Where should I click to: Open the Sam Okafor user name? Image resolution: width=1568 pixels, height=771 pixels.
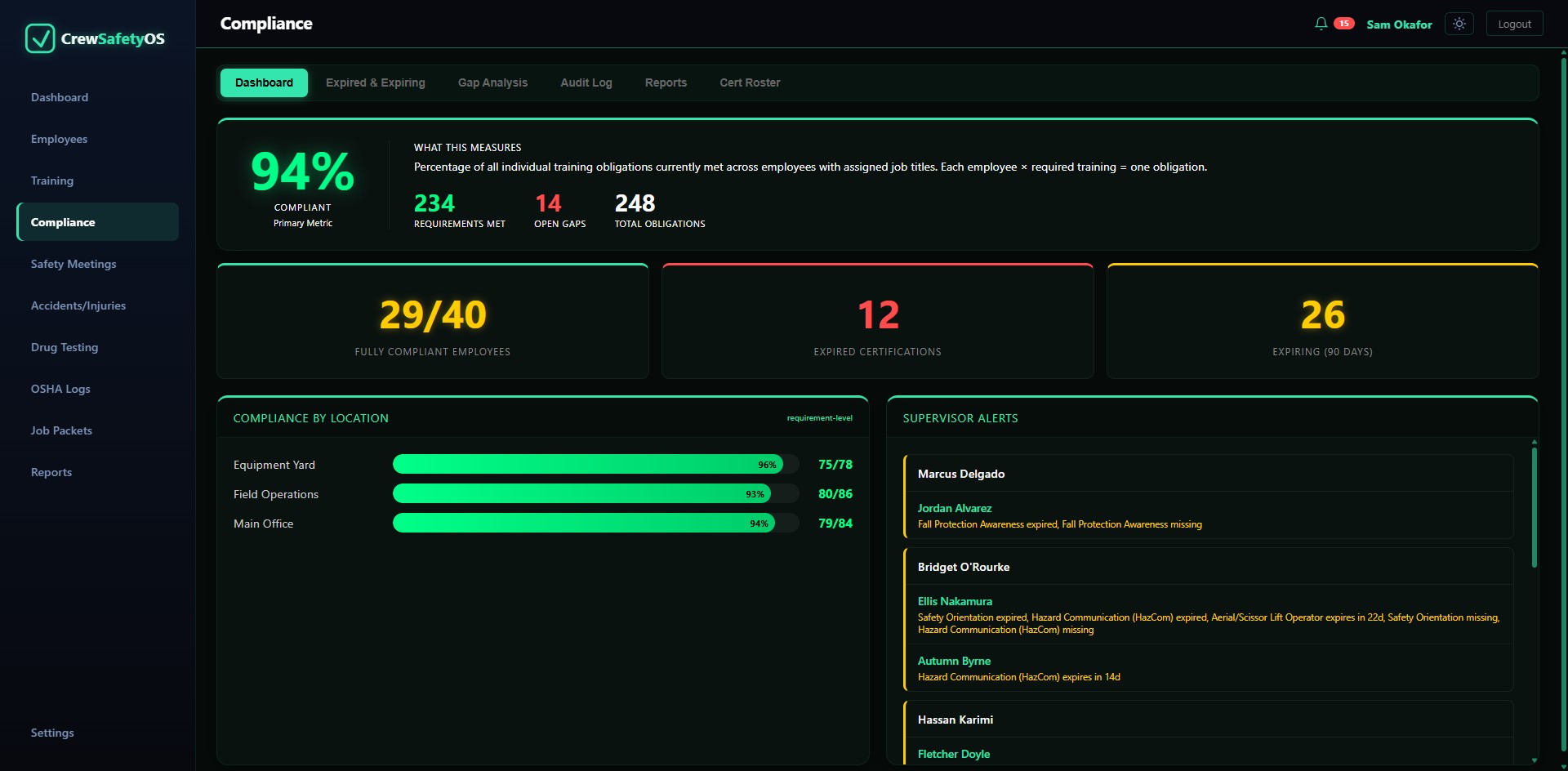click(x=1399, y=25)
